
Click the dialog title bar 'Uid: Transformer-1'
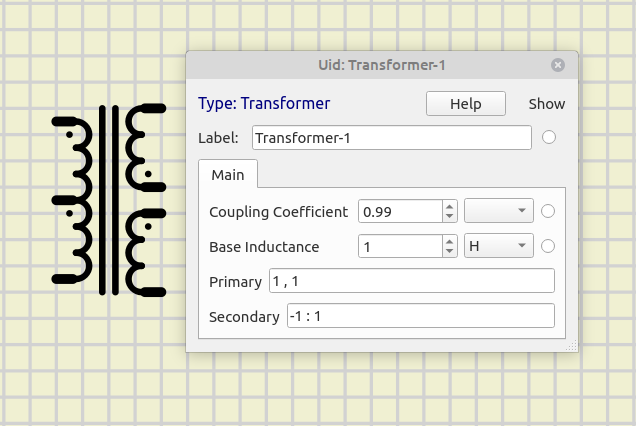point(380,65)
